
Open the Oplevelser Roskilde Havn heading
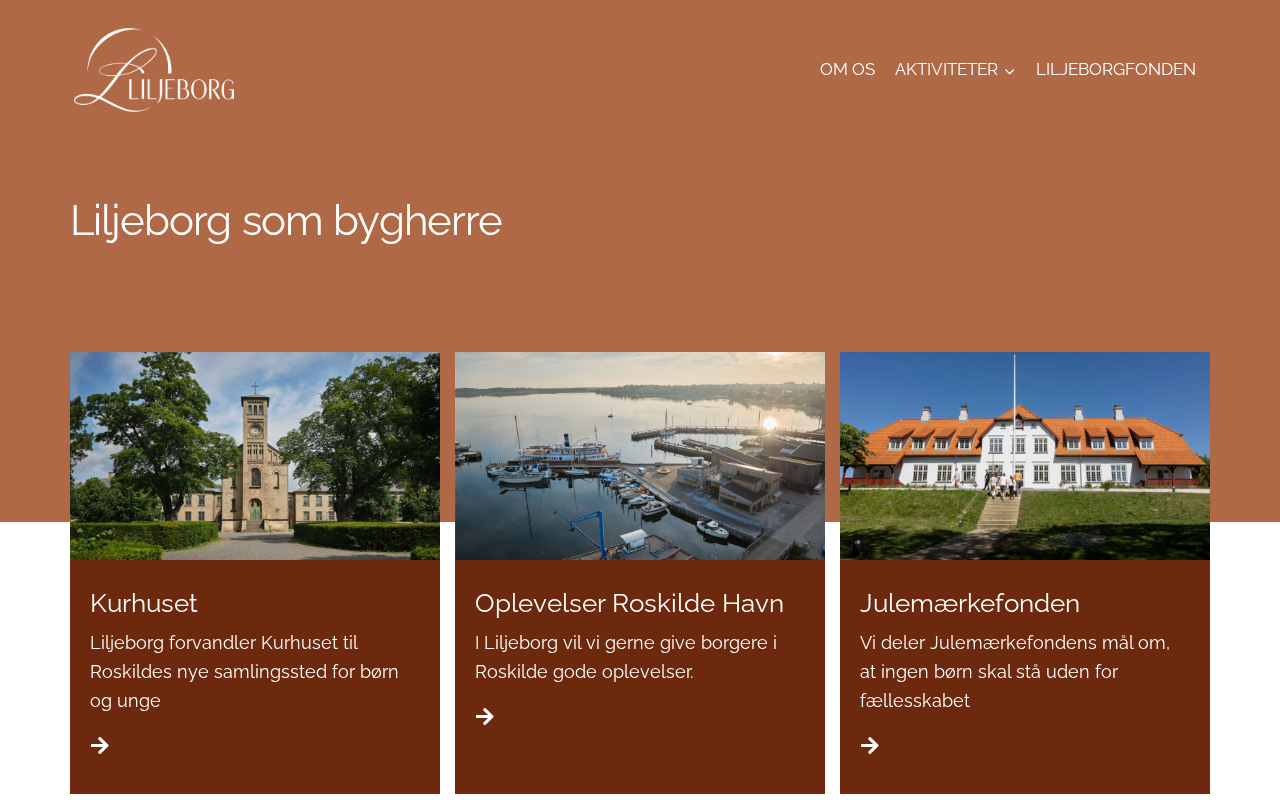pyautogui.click(x=629, y=603)
